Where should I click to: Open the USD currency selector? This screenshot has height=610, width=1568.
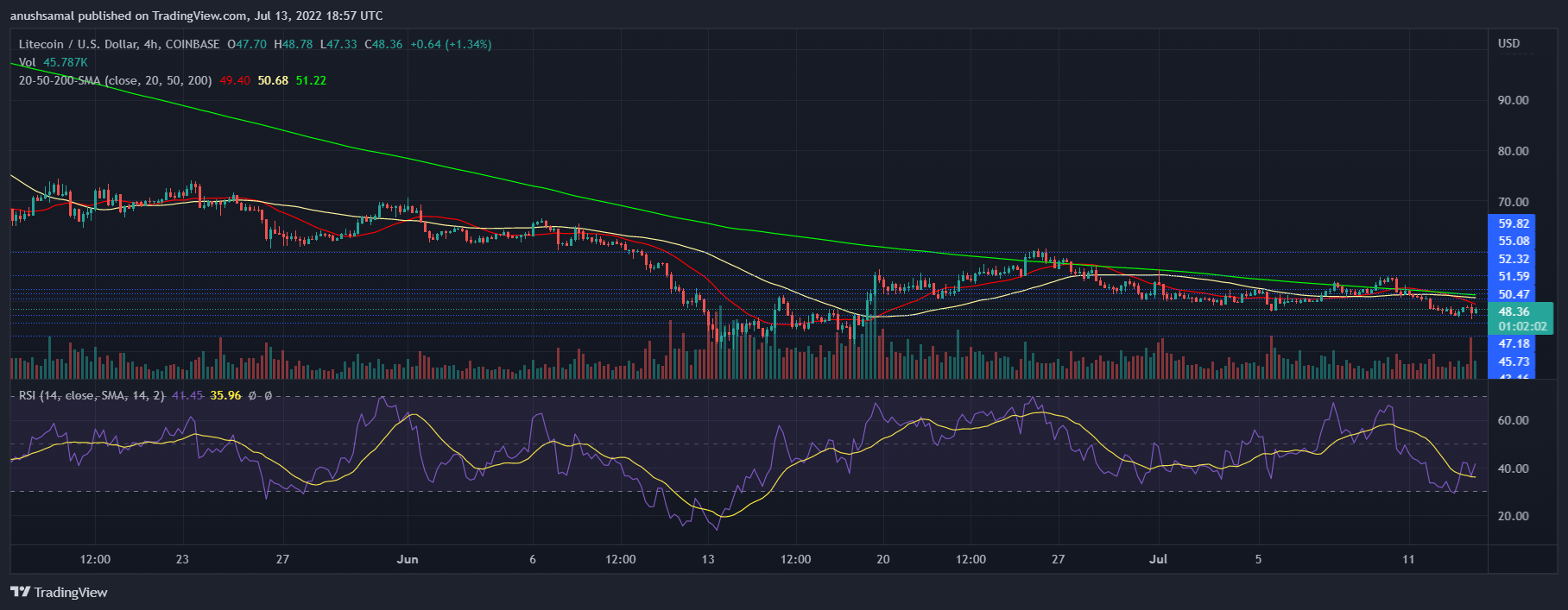click(x=1508, y=43)
